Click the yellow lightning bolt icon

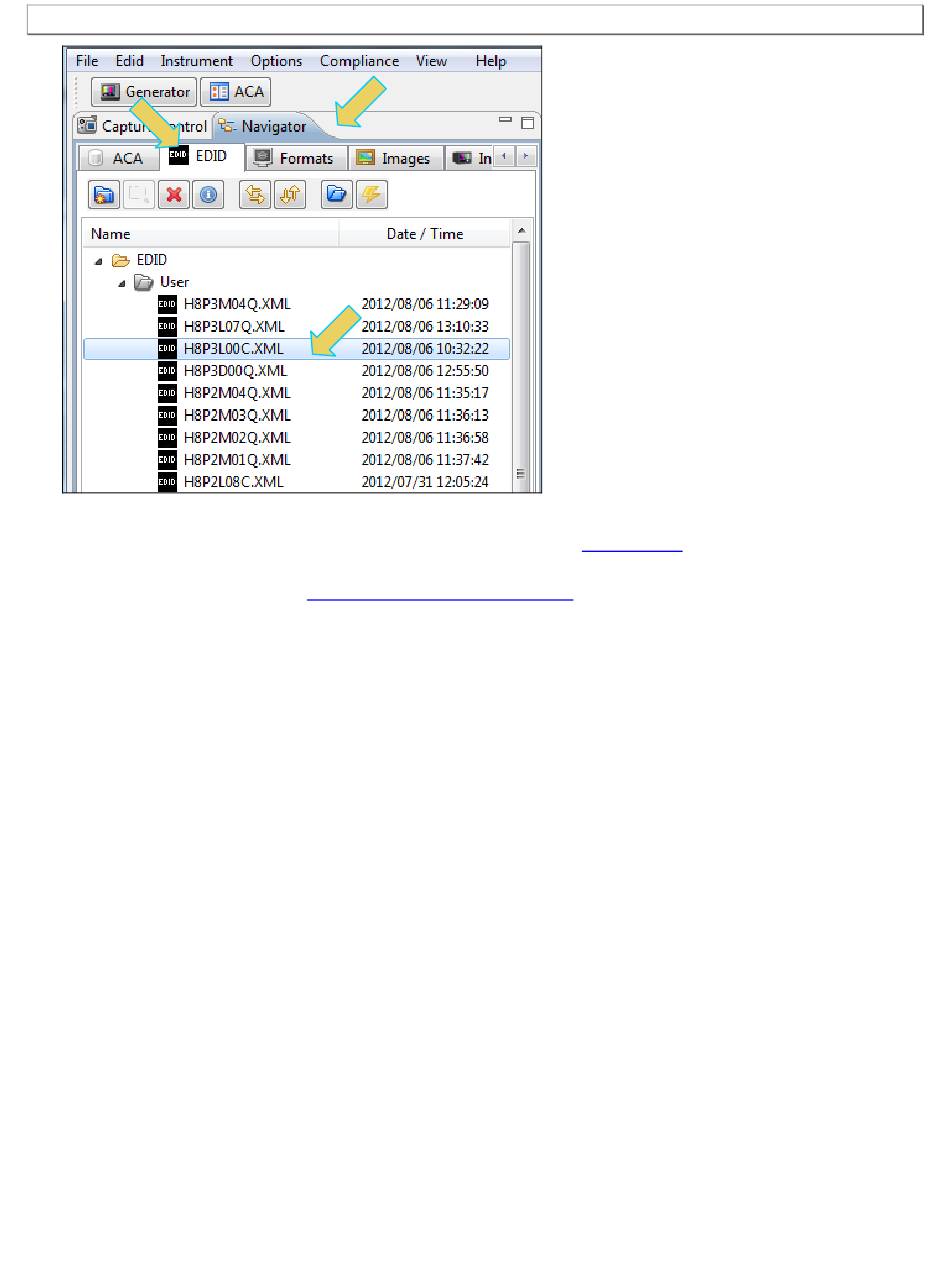pyautogui.click(x=372, y=195)
